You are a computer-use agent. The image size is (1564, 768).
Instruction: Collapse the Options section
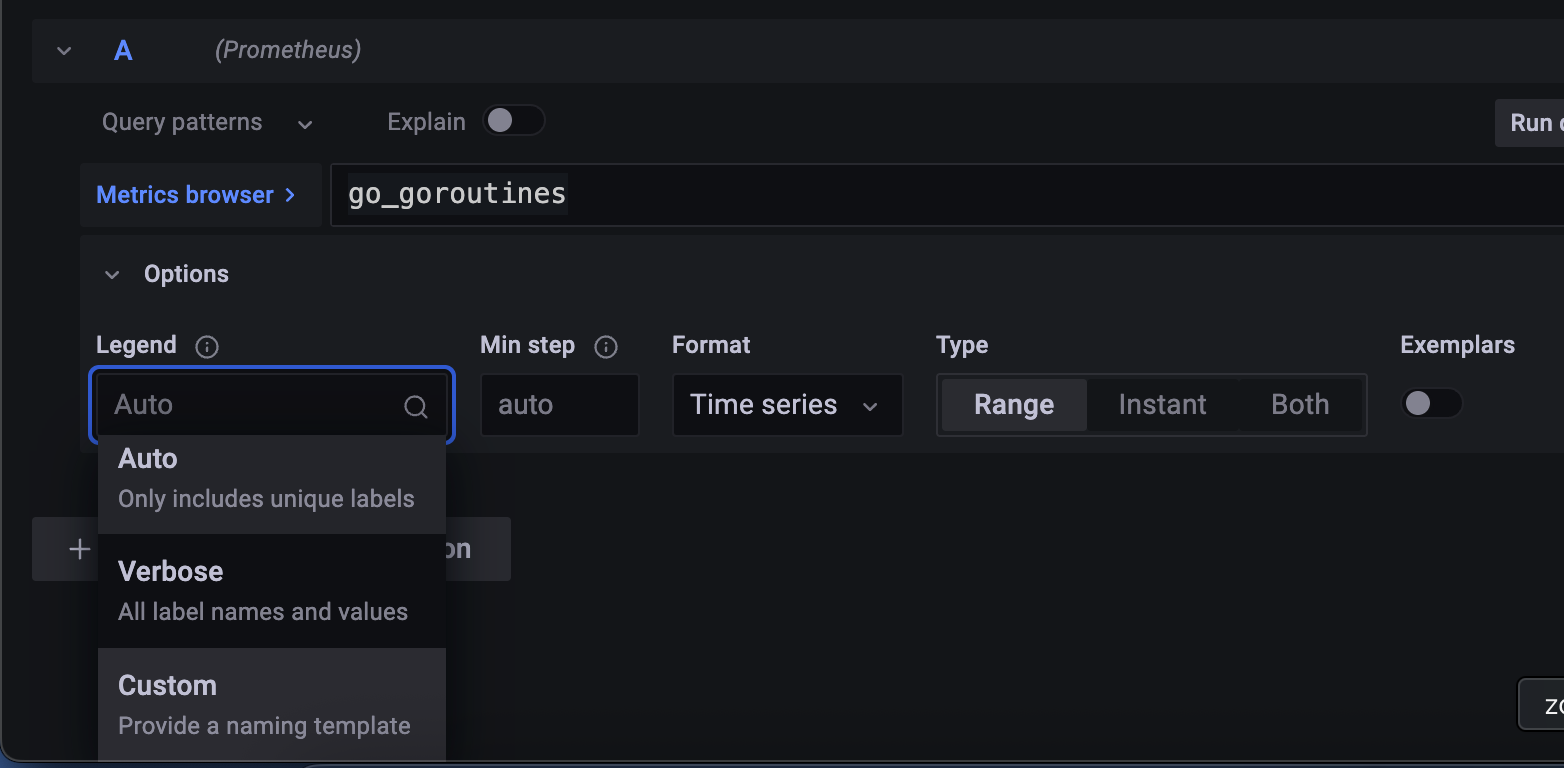[112, 274]
